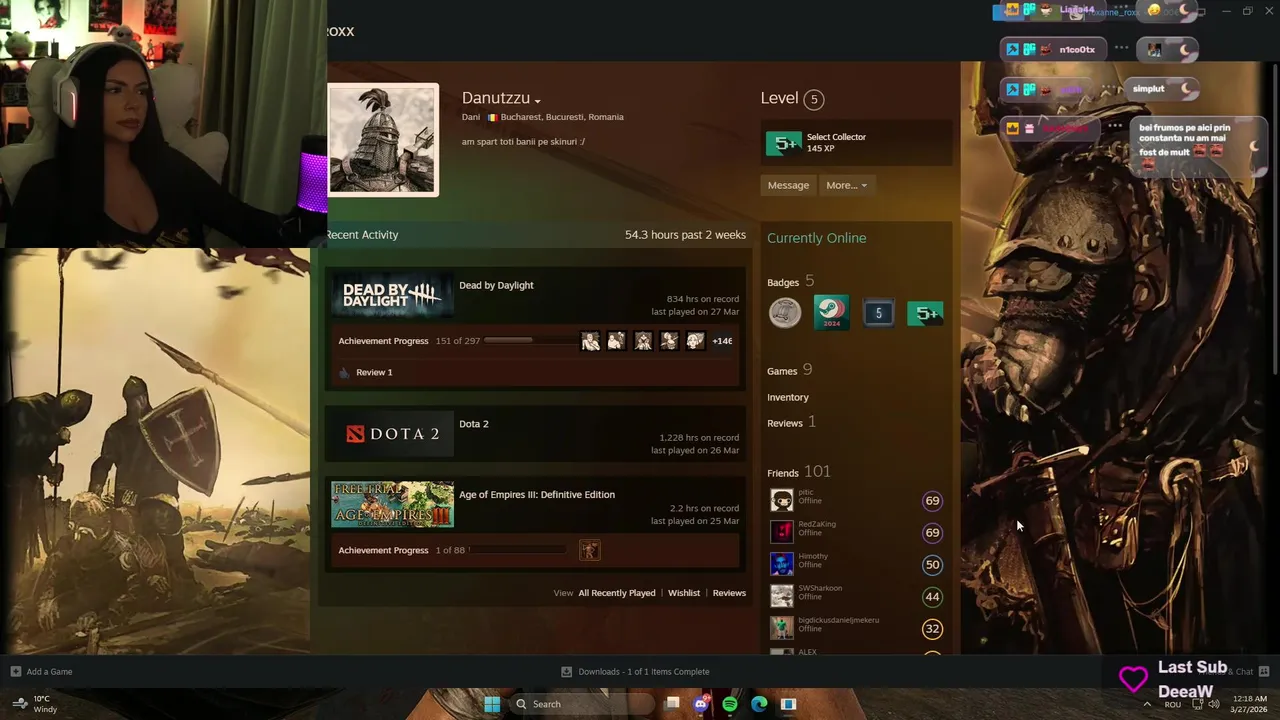Open the Windows Start button
Viewport: 1280px width, 720px height.
[492, 704]
